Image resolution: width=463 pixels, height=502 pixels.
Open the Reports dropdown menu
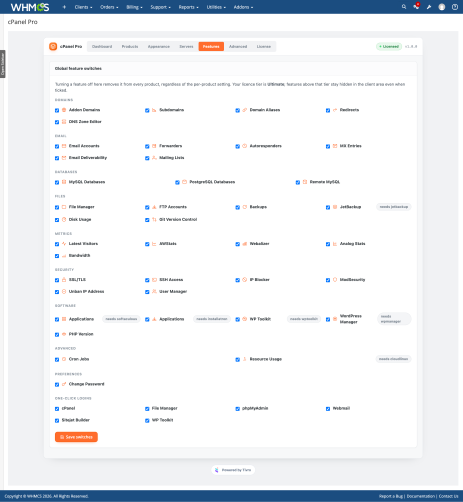(188, 7)
